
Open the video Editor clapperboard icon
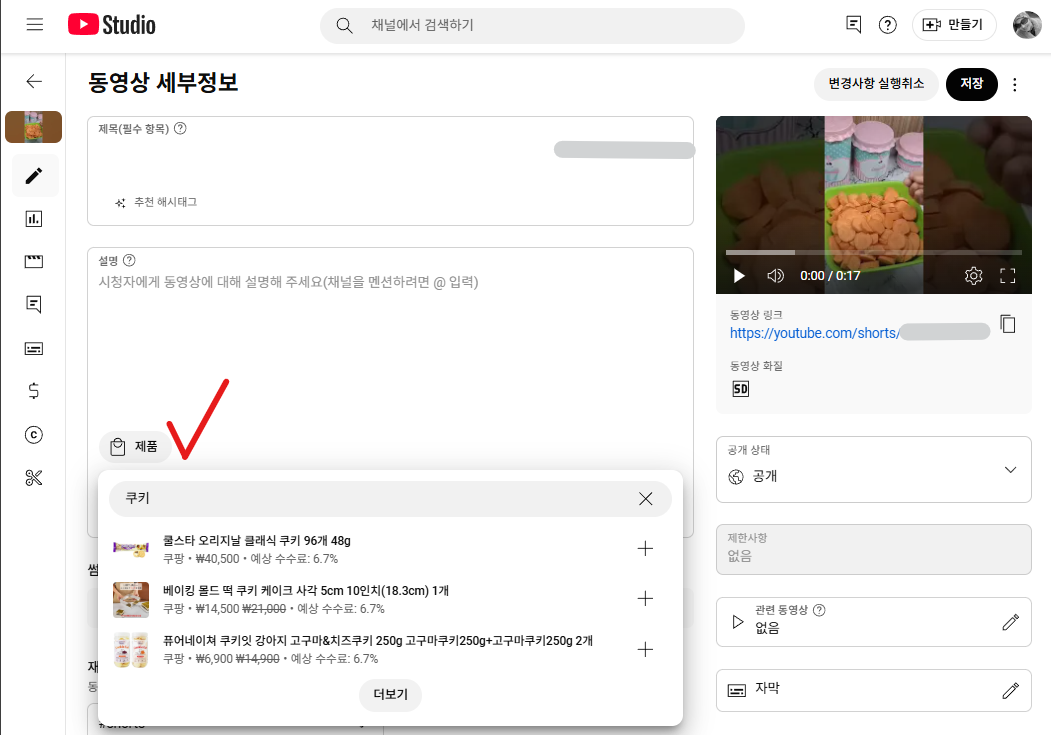point(34,261)
